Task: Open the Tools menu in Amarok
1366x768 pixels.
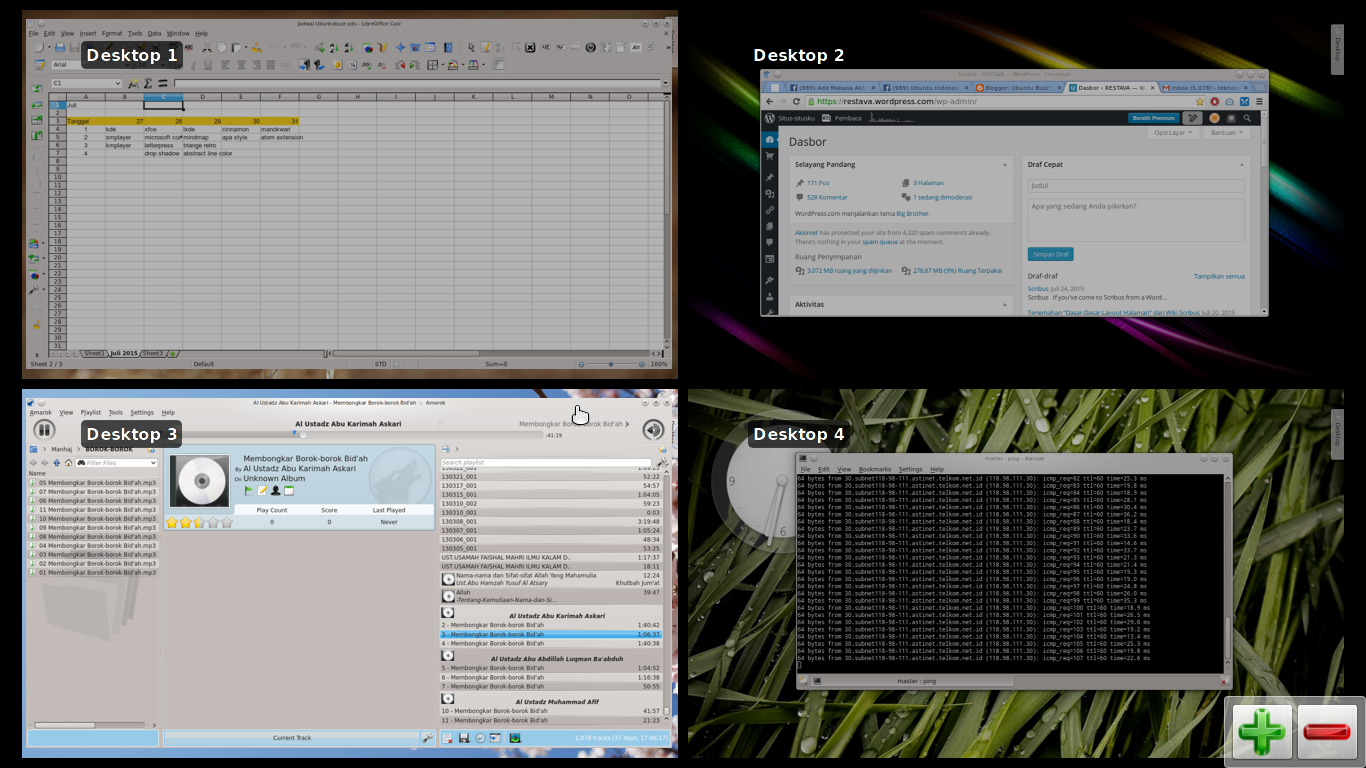Action: [116, 412]
